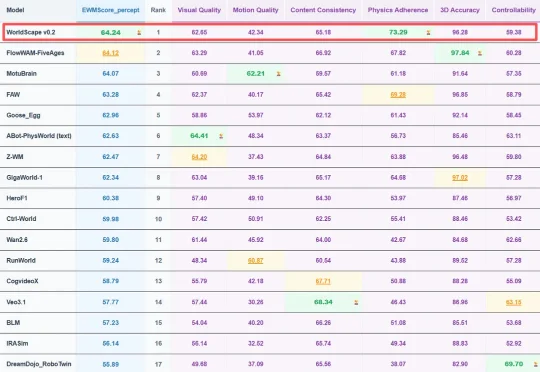Select the BLM model name
Screen dimensions: 540x372
click(x=13, y=323)
